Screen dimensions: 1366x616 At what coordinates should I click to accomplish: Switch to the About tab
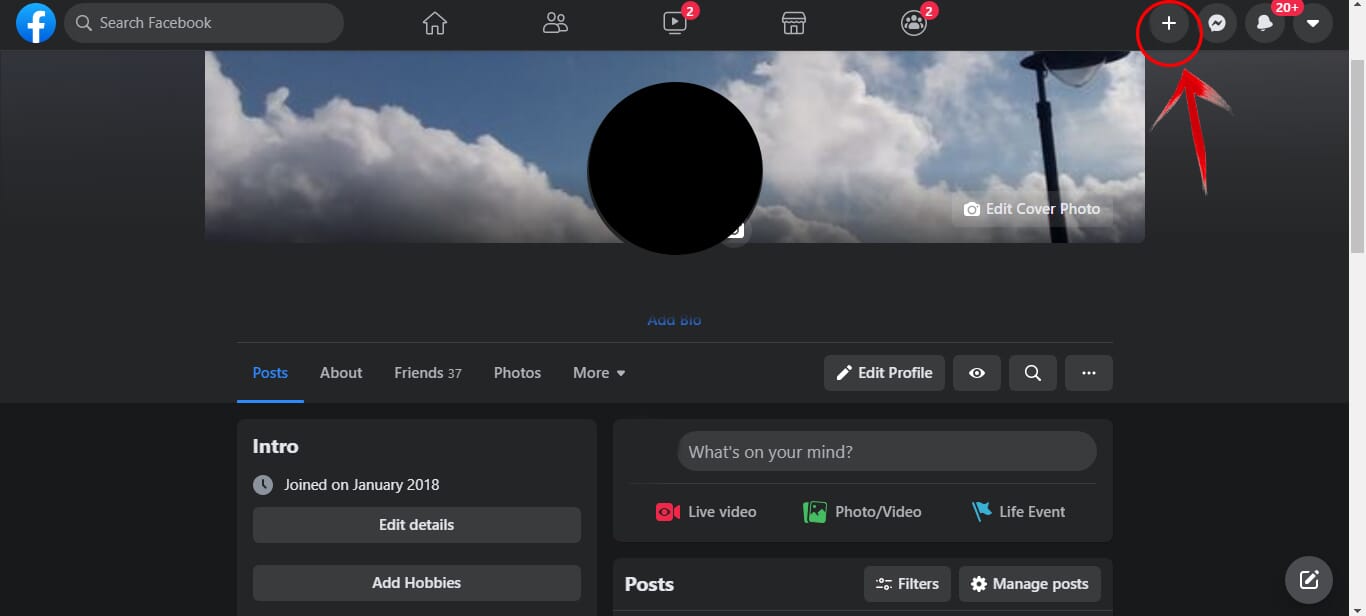pos(341,373)
